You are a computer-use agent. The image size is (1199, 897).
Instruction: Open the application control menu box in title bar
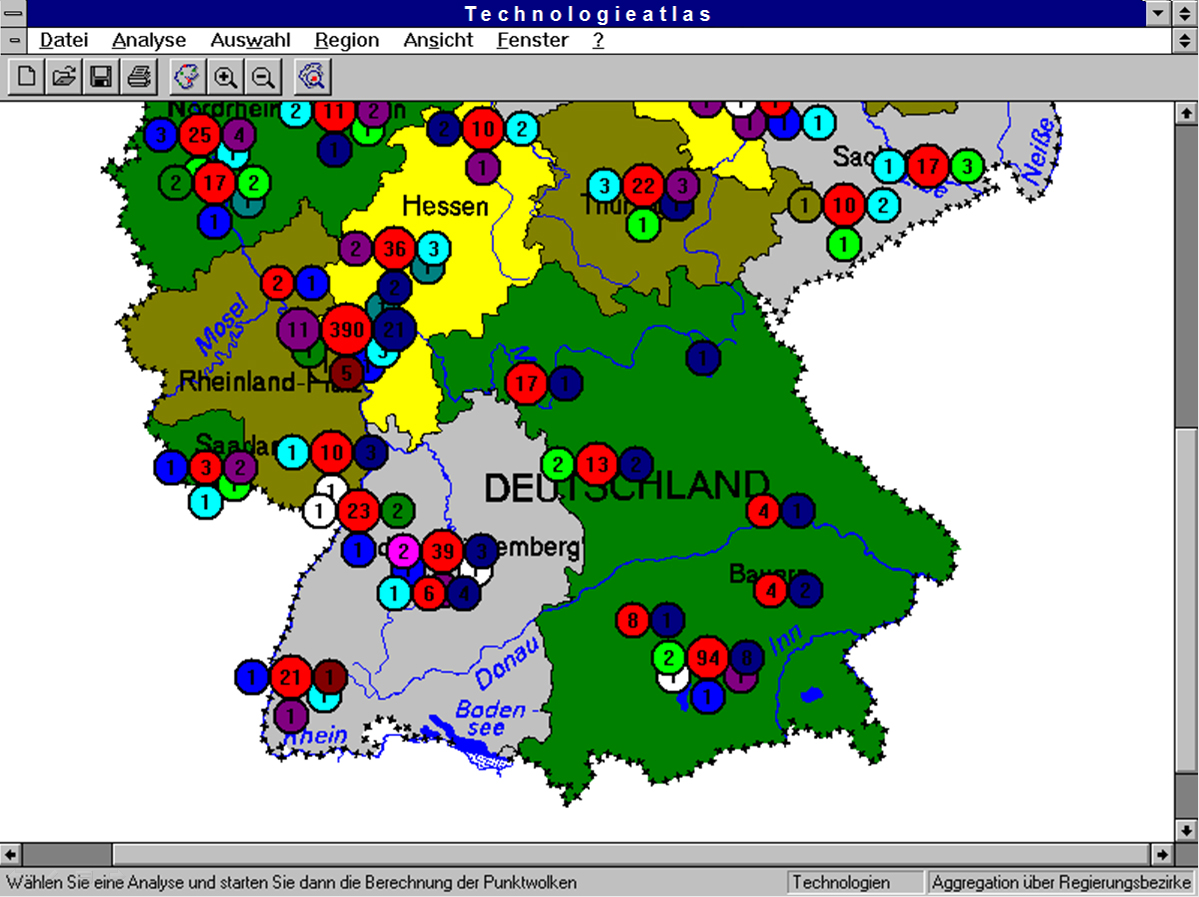pyautogui.click(x=13, y=13)
